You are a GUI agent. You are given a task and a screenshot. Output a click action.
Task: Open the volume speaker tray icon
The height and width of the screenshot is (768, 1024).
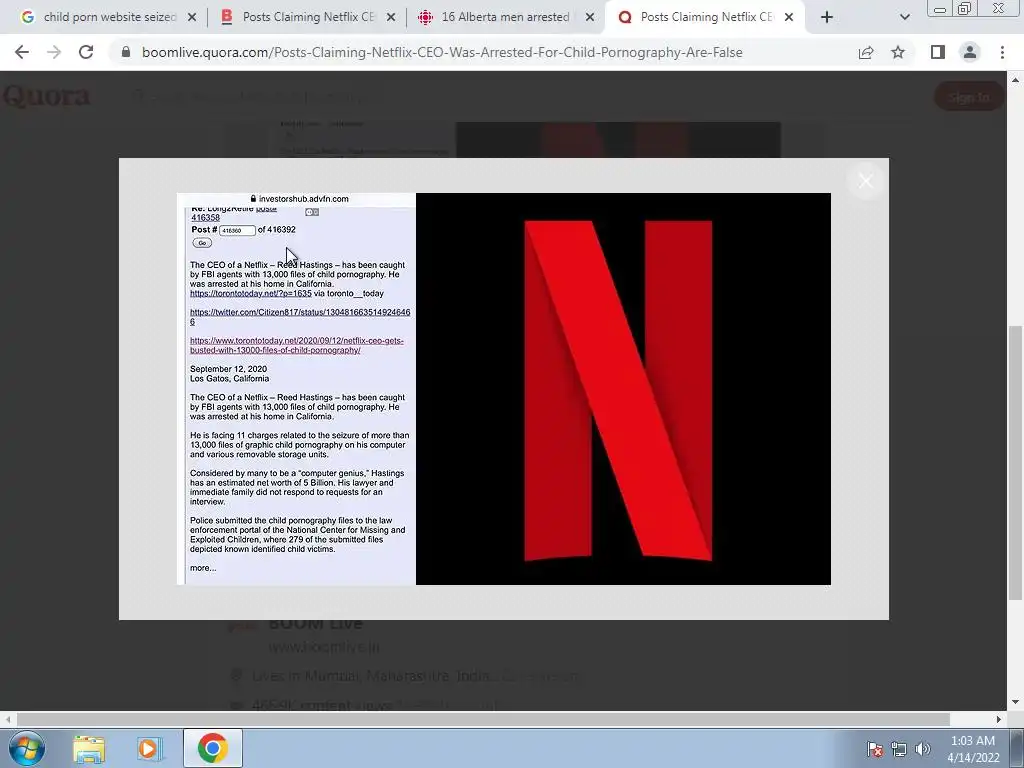coord(923,749)
